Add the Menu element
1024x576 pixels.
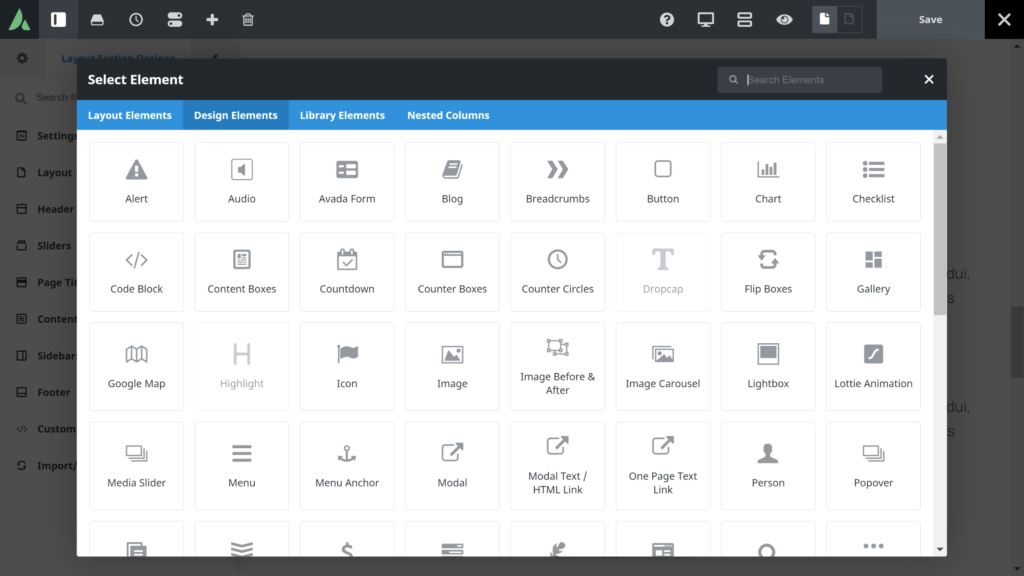[242, 466]
